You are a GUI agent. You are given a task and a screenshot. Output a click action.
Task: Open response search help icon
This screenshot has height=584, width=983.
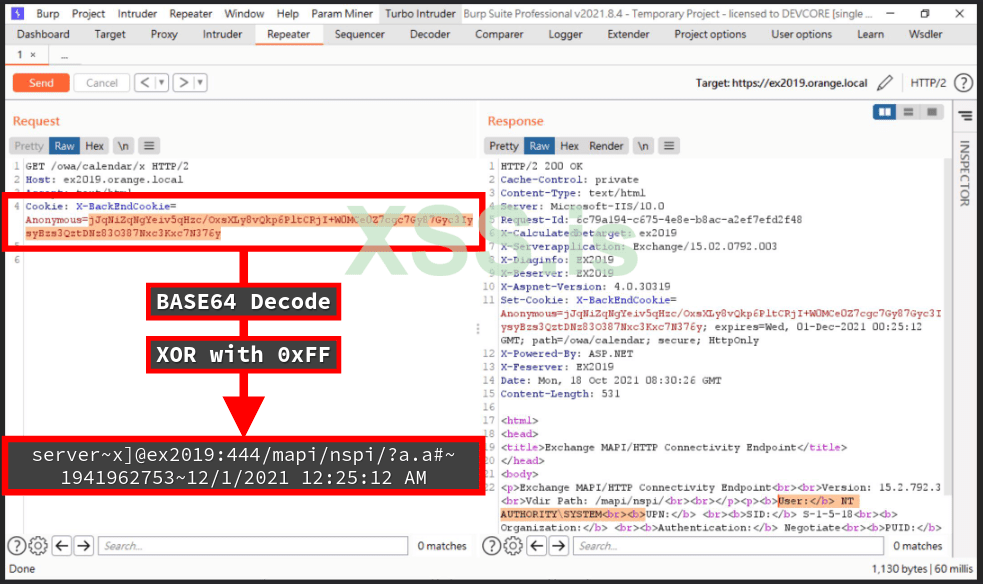(492, 546)
